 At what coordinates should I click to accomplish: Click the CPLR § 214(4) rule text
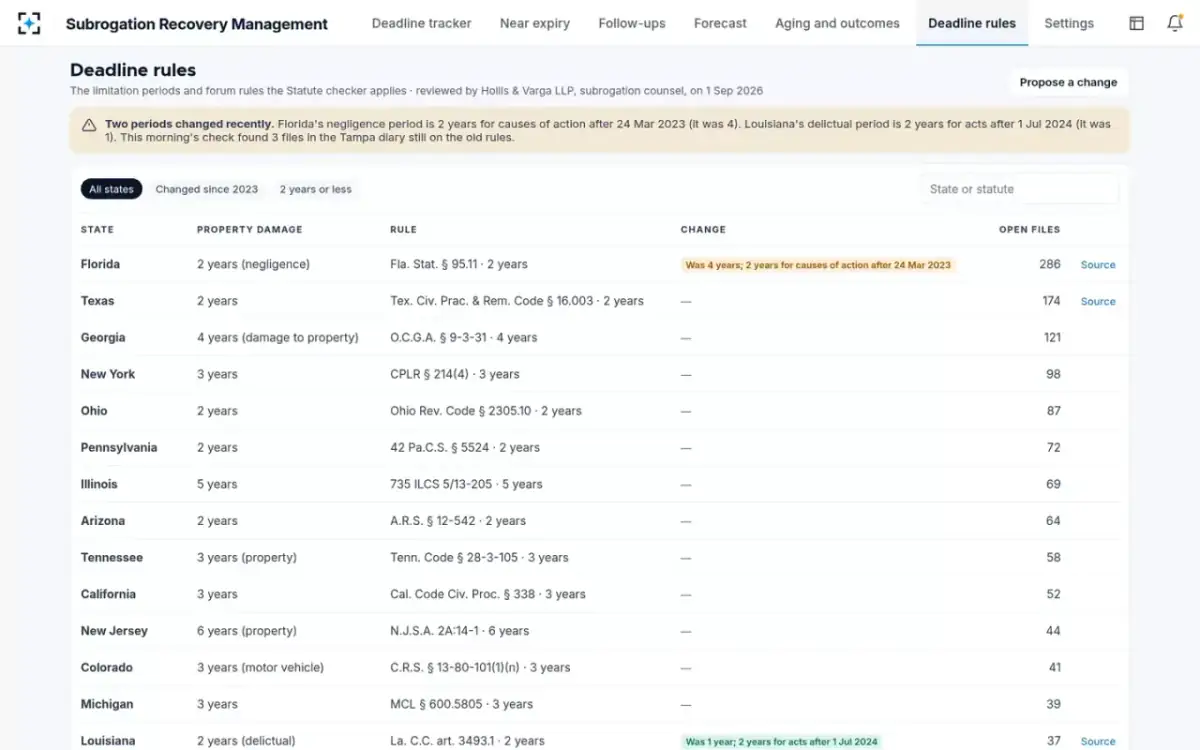(x=455, y=374)
